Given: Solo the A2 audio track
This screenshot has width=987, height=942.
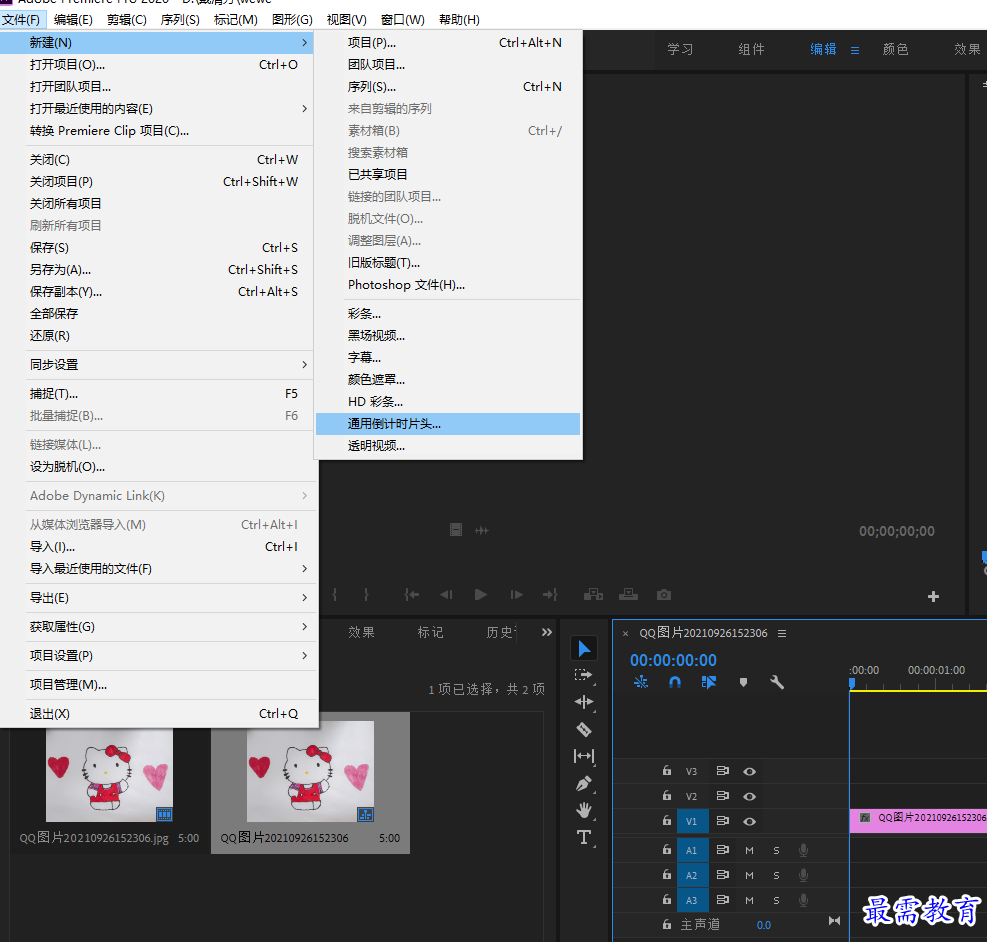Looking at the screenshot, I should click(x=776, y=875).
